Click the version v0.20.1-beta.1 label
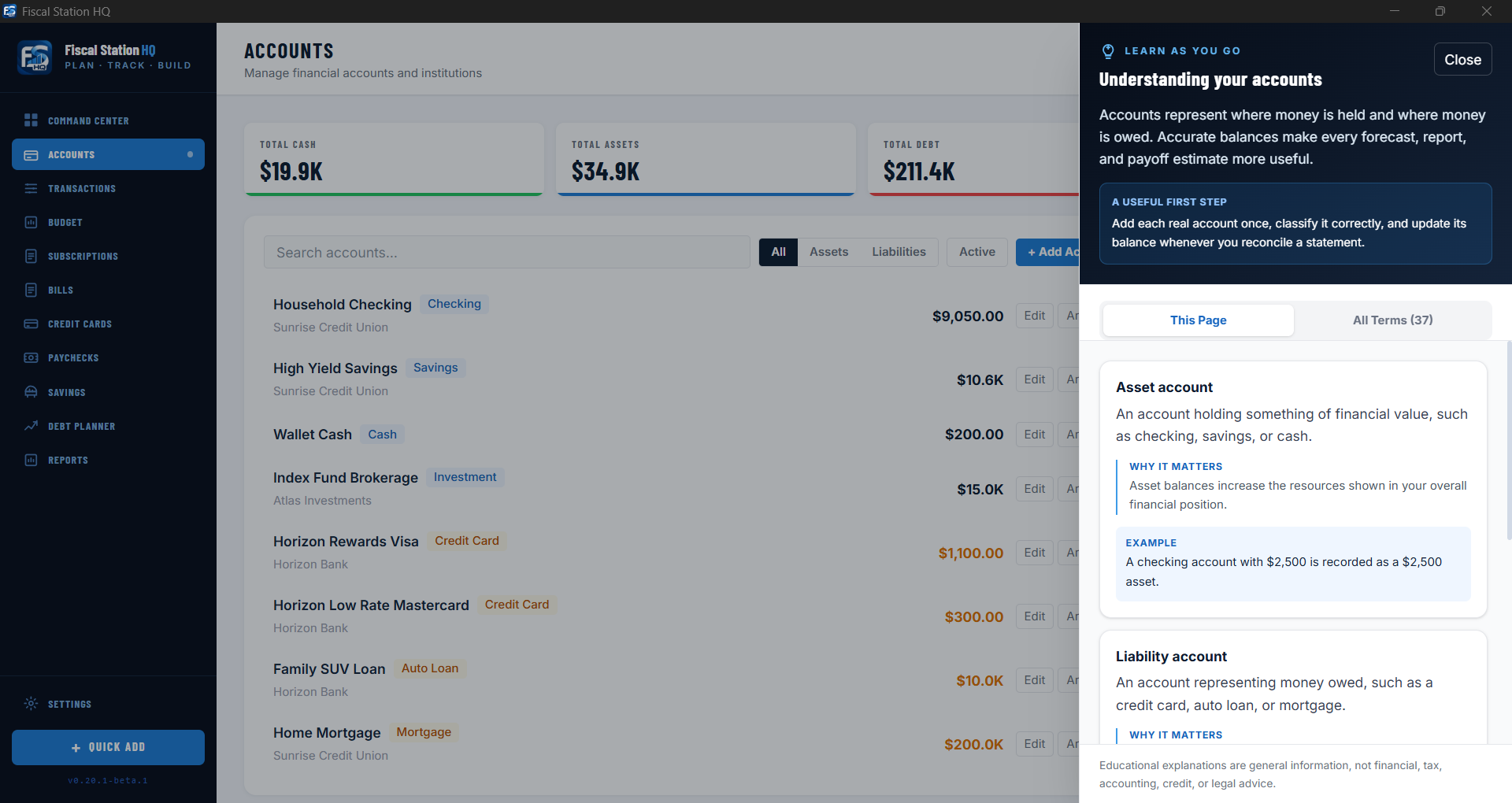Viewport: 1512px width, 803px height. pyautogui.click(x=108, y=781)
